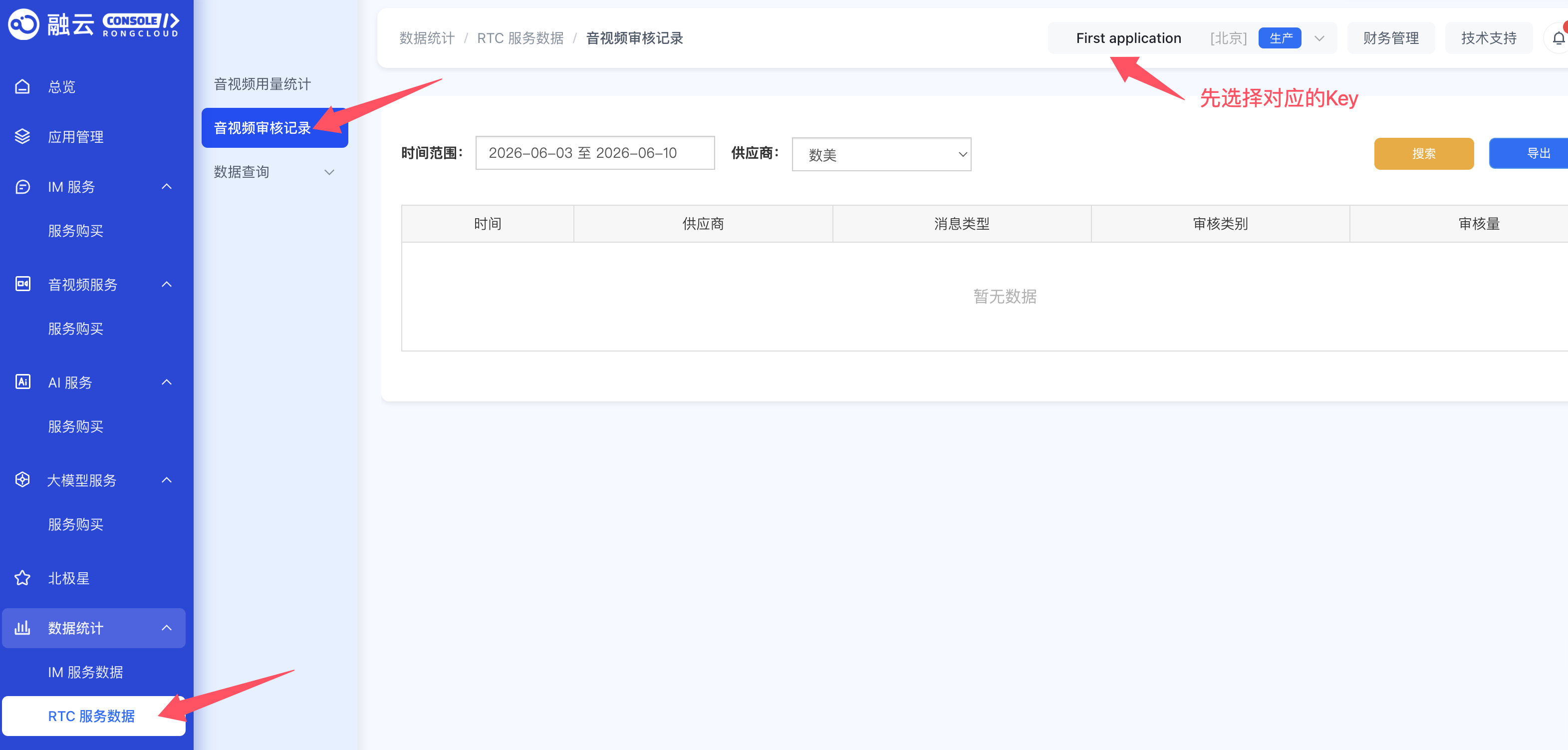Click the 消息类型 column header

coord(962,224)
